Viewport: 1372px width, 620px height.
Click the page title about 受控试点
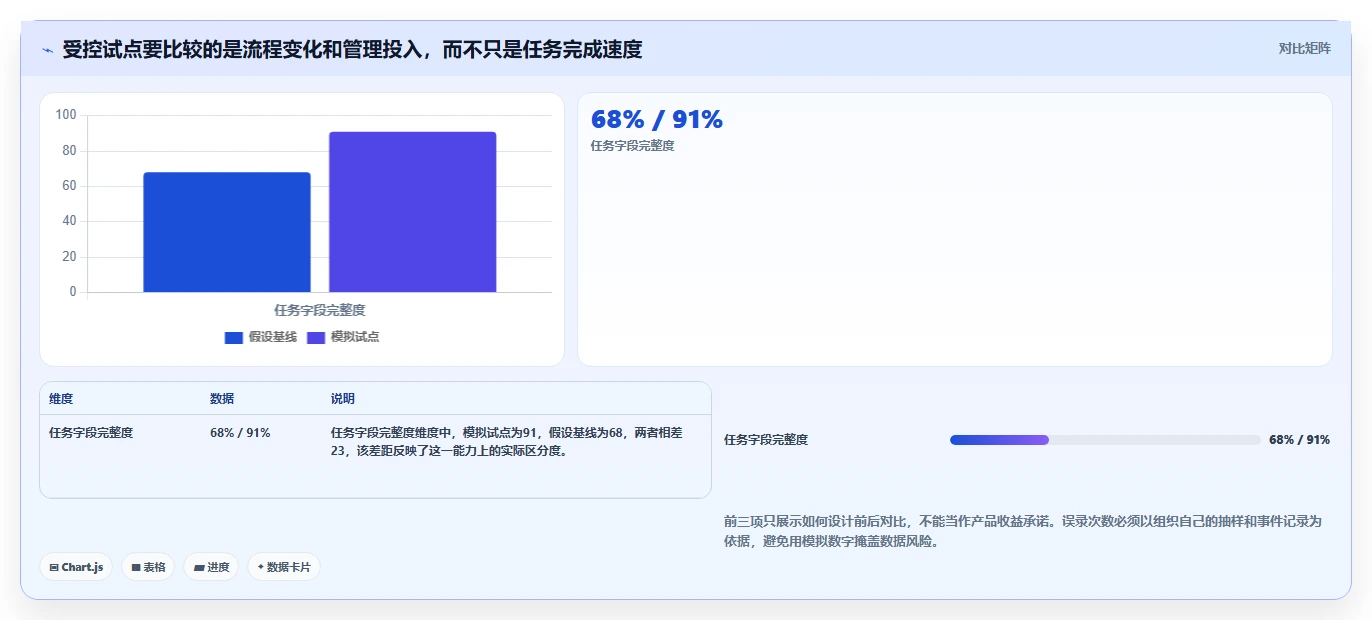352,49
